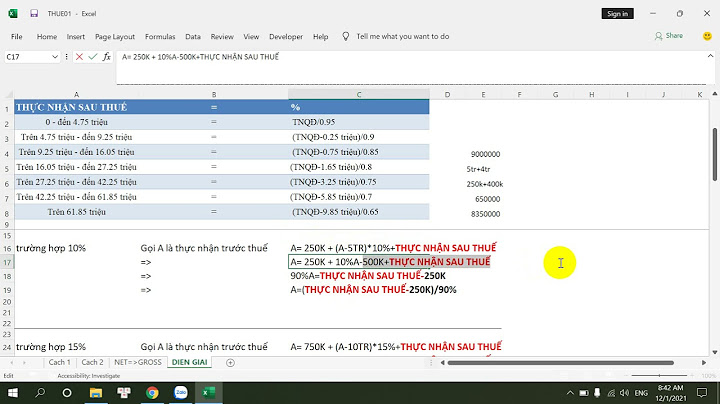Click the select-all corner of the grid
720x404 pixels.
tap(7, 95)
